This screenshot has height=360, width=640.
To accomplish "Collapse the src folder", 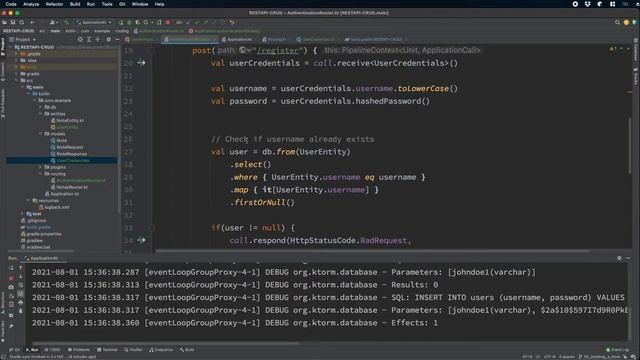I will point(16,80).
